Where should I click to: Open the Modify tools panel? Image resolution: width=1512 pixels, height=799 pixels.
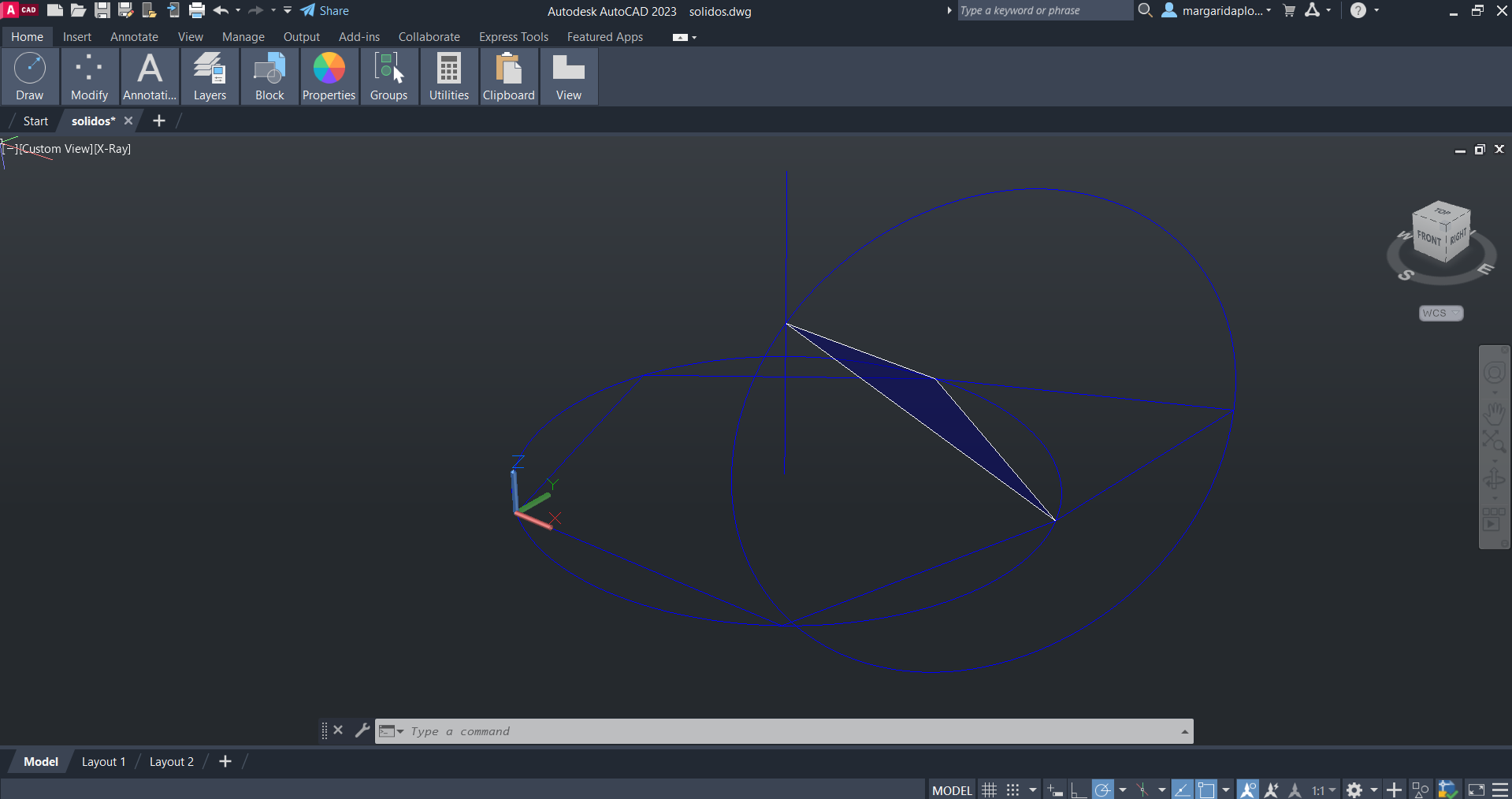click(89, 76)
